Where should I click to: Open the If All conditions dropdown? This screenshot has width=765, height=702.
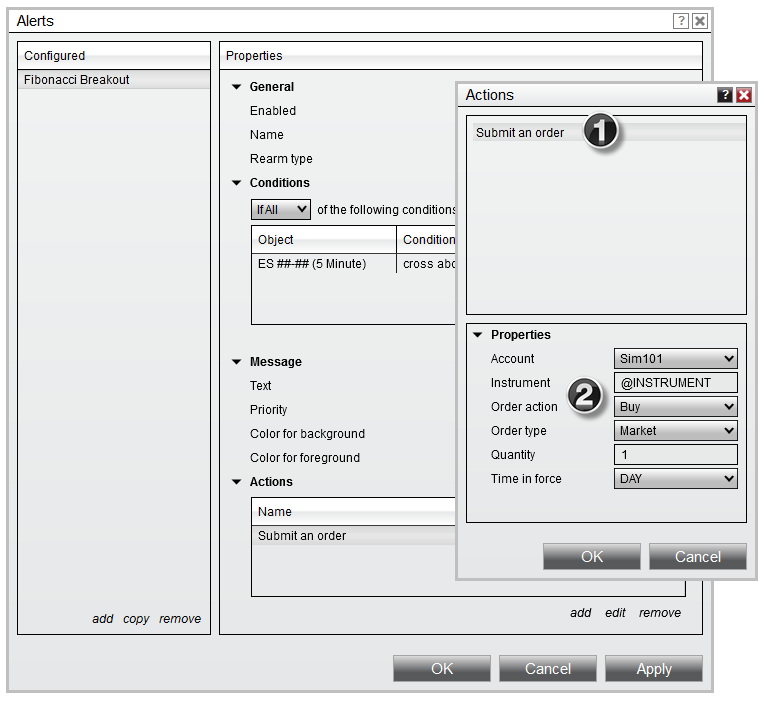[x=280, y=210]
